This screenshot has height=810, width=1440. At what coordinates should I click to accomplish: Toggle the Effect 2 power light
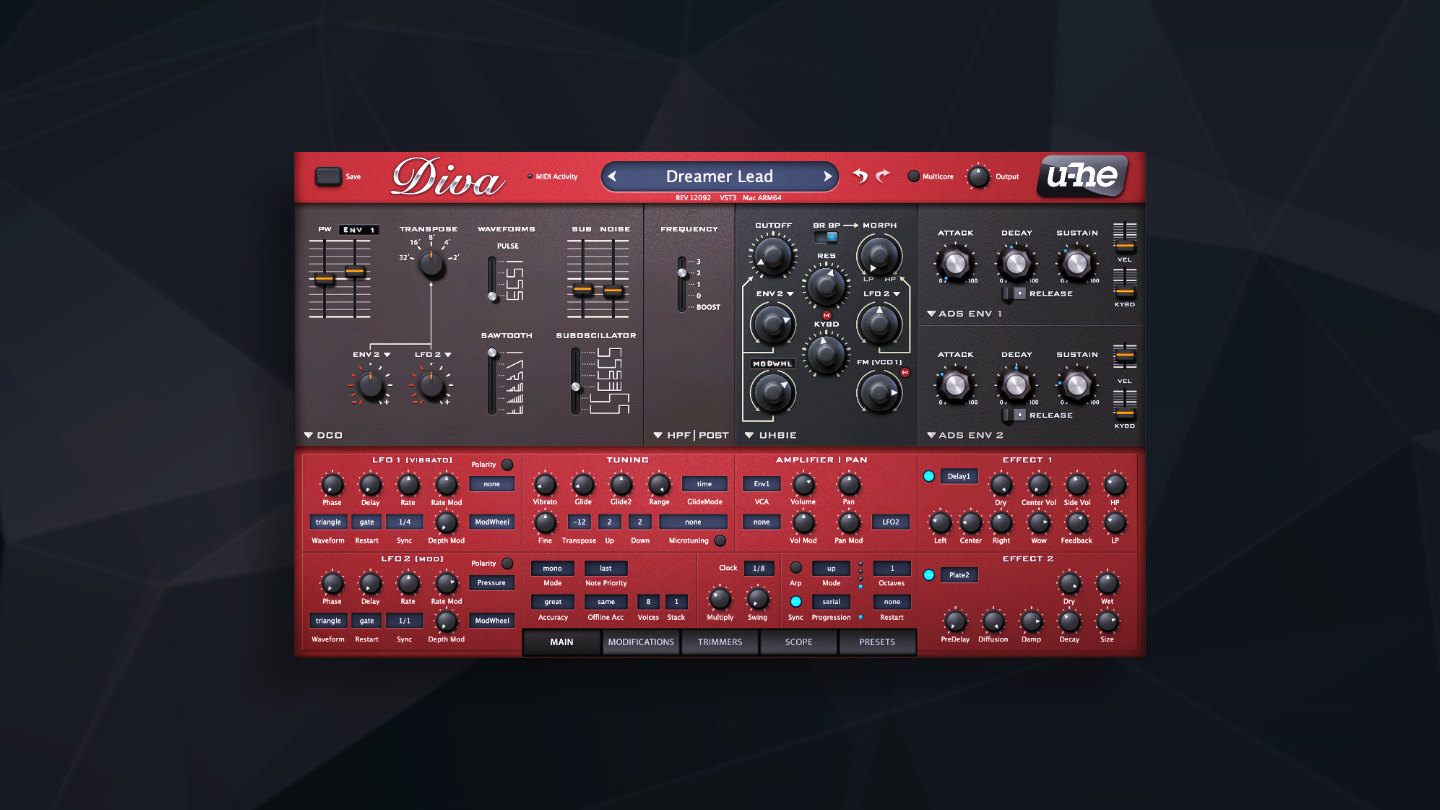click(929, 575)
